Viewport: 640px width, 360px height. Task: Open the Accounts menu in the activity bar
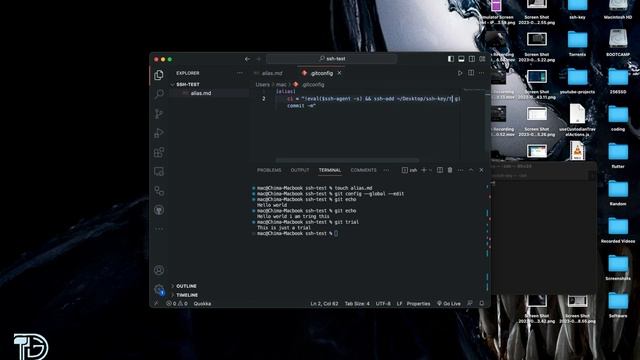pyautogui.click(x=159, y=270)
